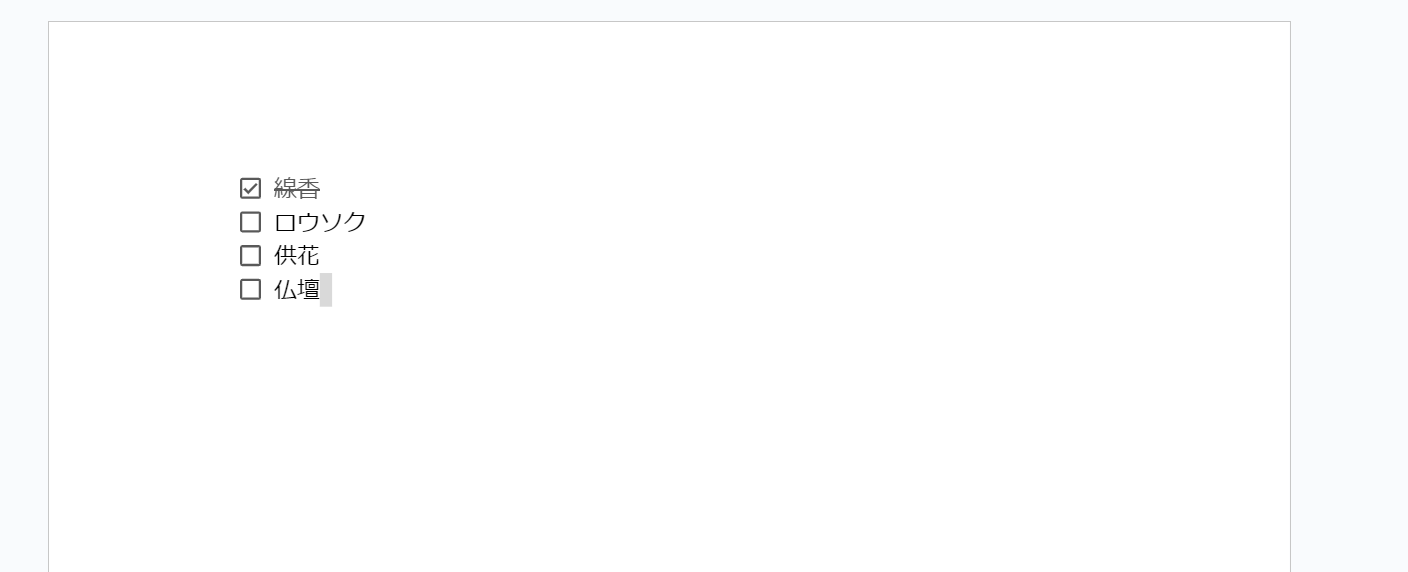Viewport: 1408px width, 572px height.
Task: Click the 香 character in the crossed-out item
Action: coord(309,188)
